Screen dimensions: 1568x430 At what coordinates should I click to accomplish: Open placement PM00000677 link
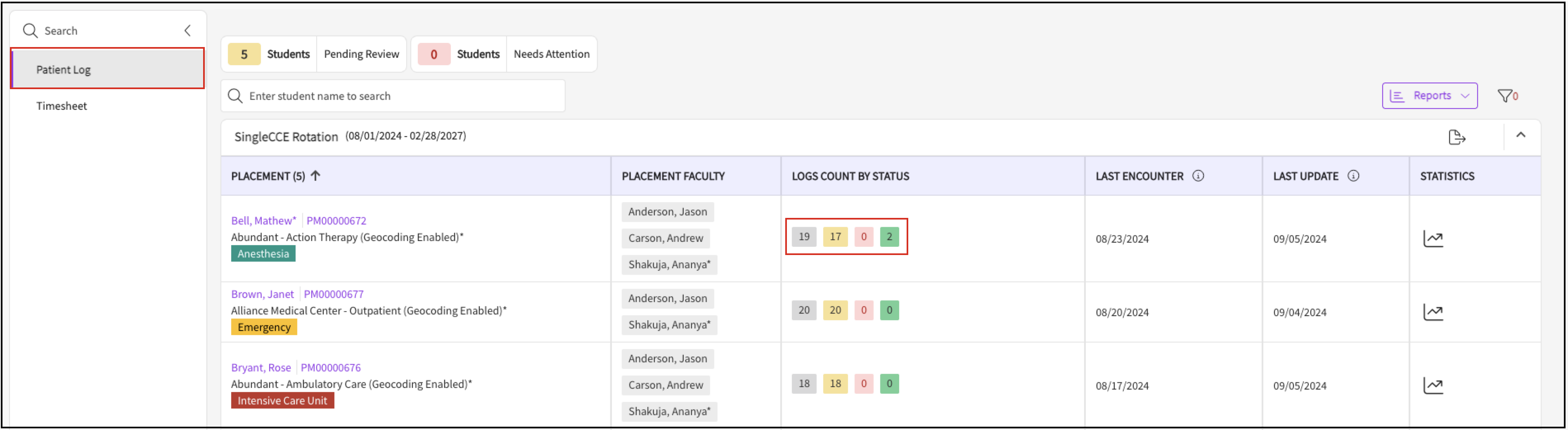pyautogui.click(x=334, y=294)
